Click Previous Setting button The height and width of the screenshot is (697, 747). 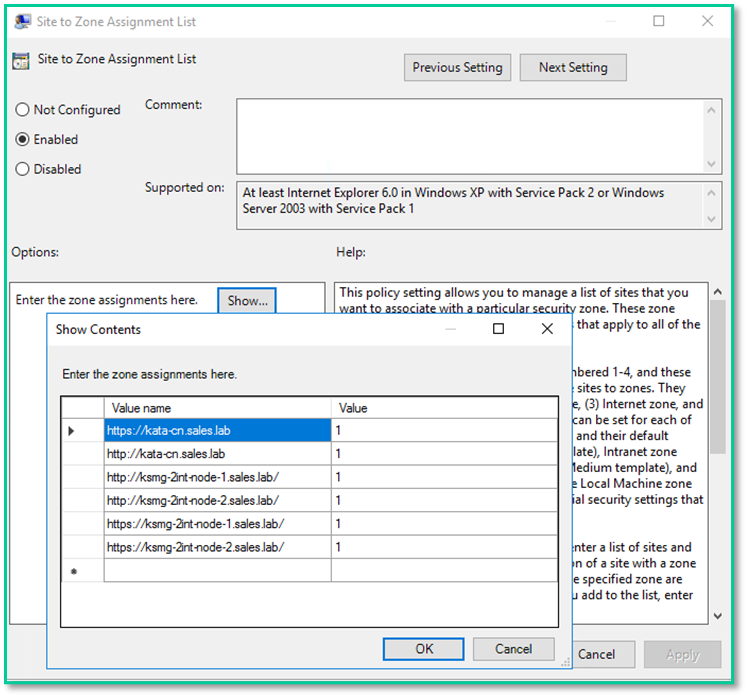(457, 67)
